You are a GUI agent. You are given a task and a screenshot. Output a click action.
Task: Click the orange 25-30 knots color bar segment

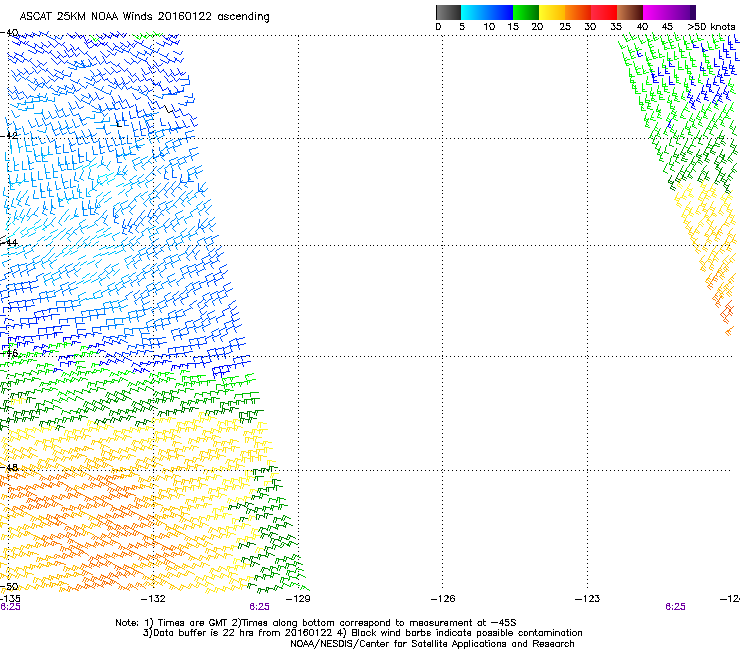pos(578,12)
